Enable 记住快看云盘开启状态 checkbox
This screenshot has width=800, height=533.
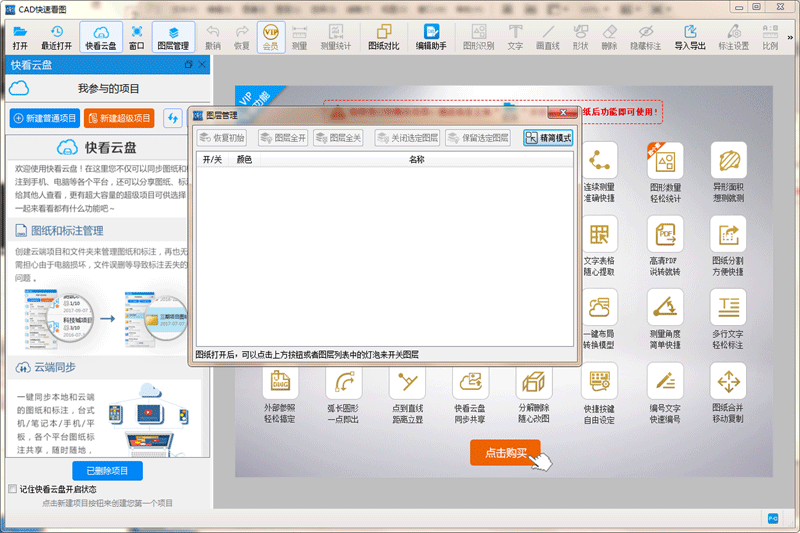(12, 490)
